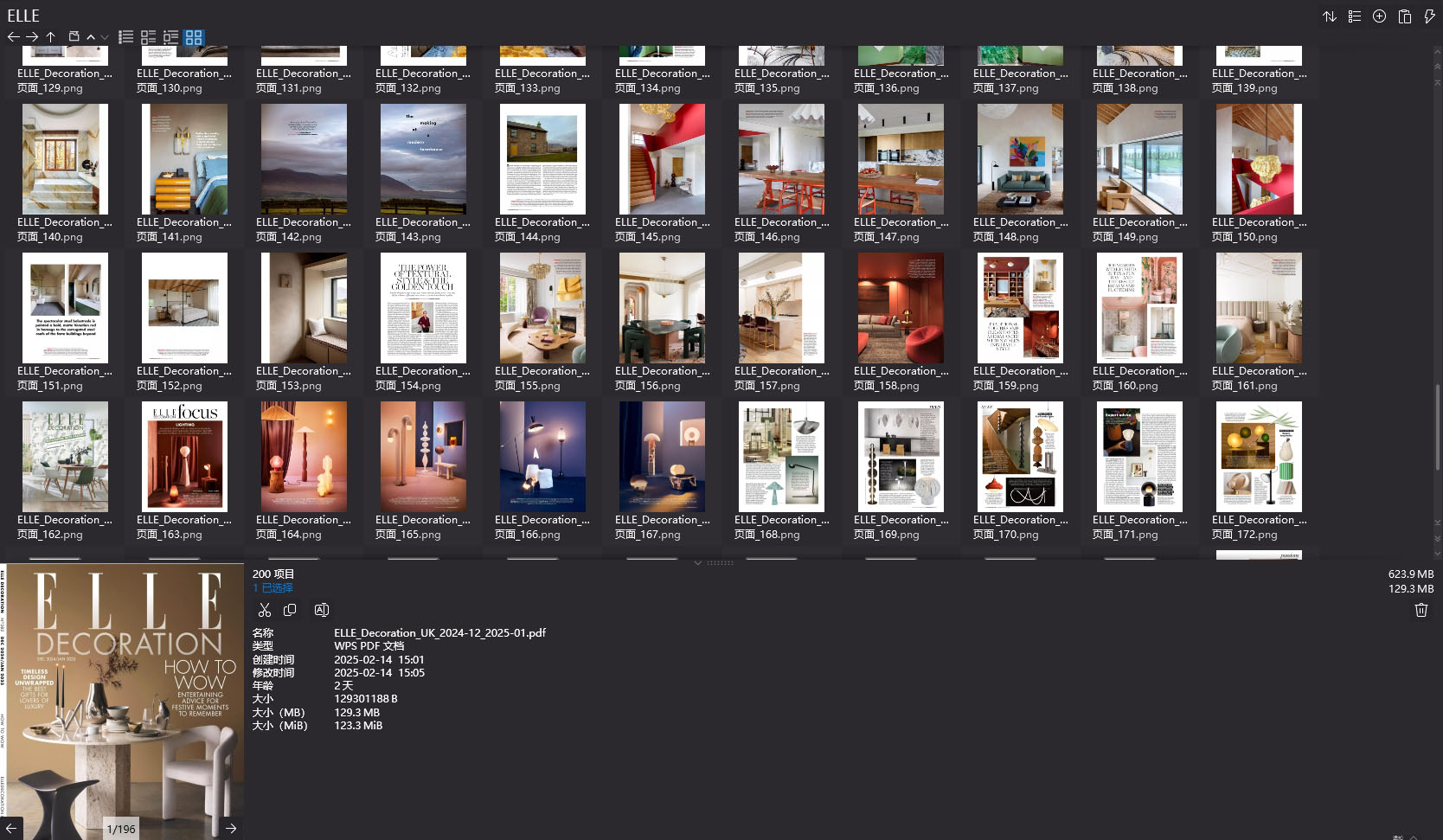Click the up chevron beside the folder icon

tap(91, 37)
